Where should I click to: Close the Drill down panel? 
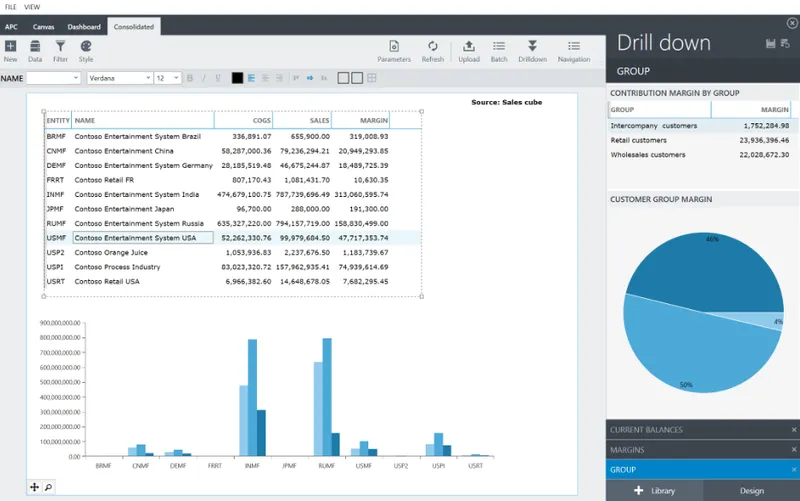(x=792, y=23)
